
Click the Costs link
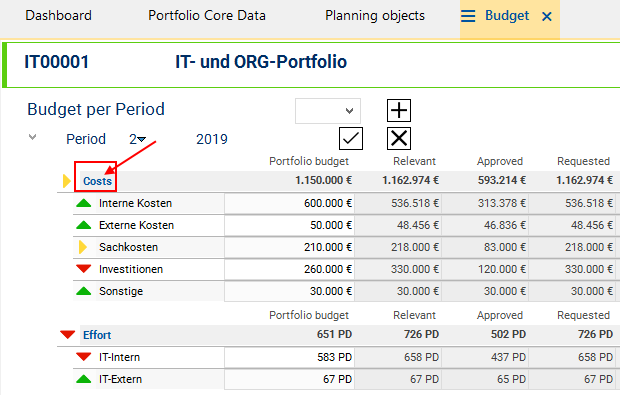click(x=97, y=181)
